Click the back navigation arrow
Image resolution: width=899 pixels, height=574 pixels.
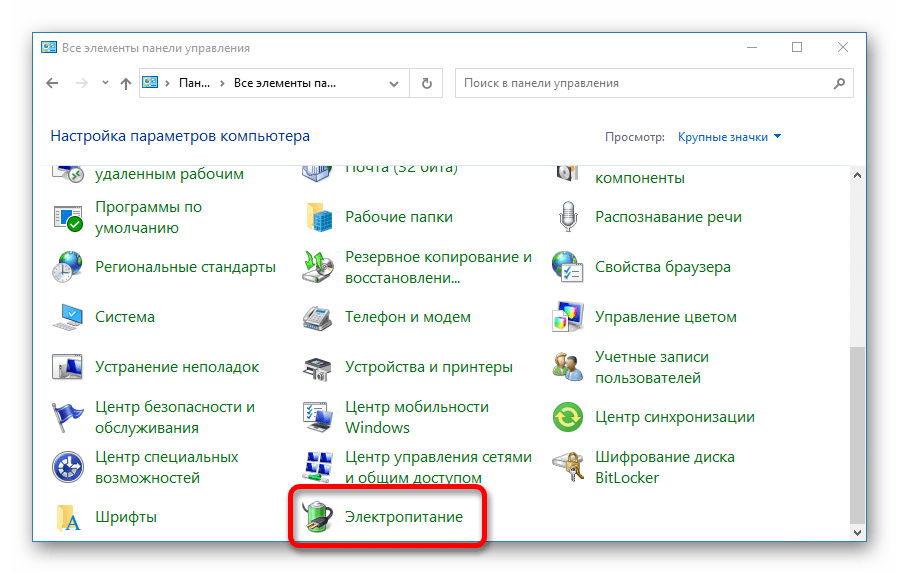pyautogui.click(x=53, y=84)
